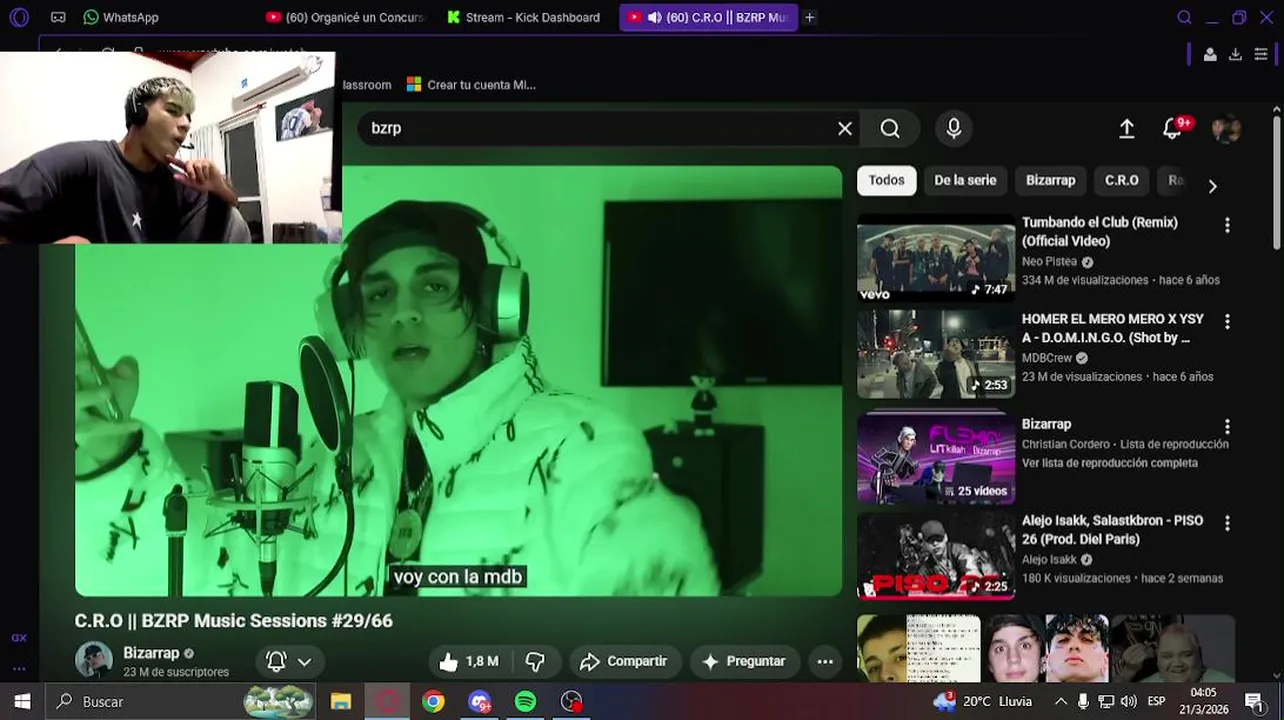Clear the YouTube search box with X
Image resolution: width=1284 pixels, height=720 pixels.
point(845,128)
